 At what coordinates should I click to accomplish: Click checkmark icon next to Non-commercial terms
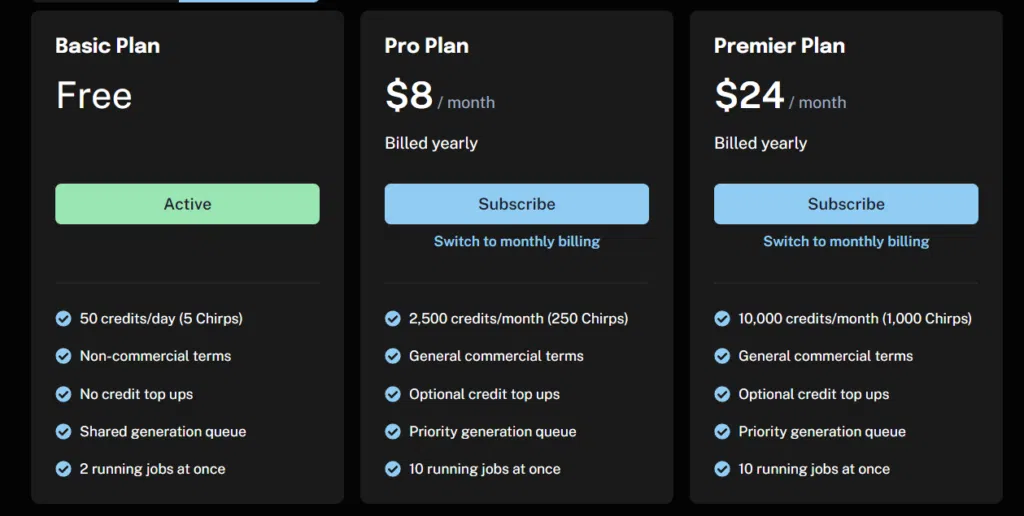(x=63, y=356)
